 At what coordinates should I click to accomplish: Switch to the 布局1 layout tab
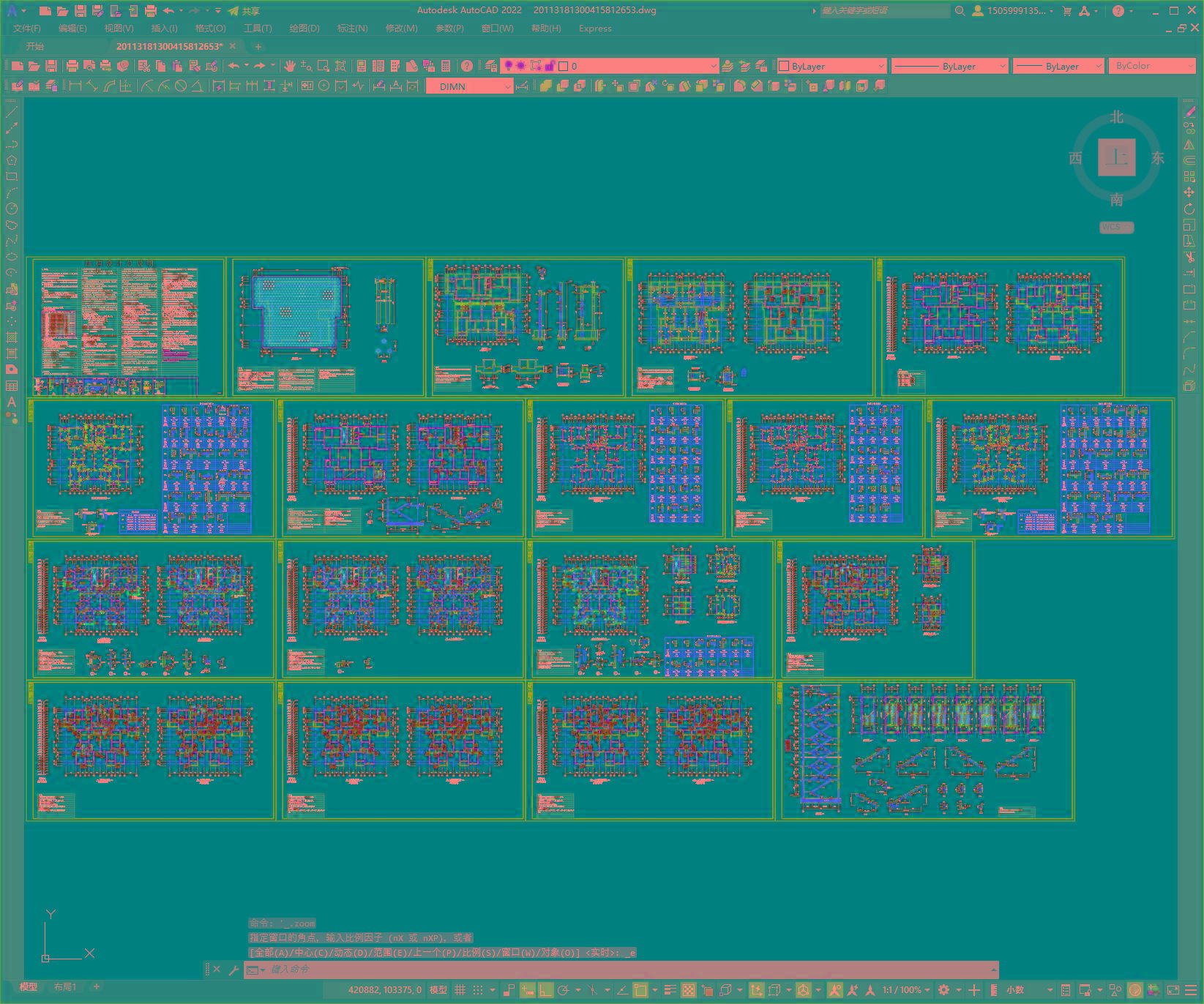click(64, 987)
